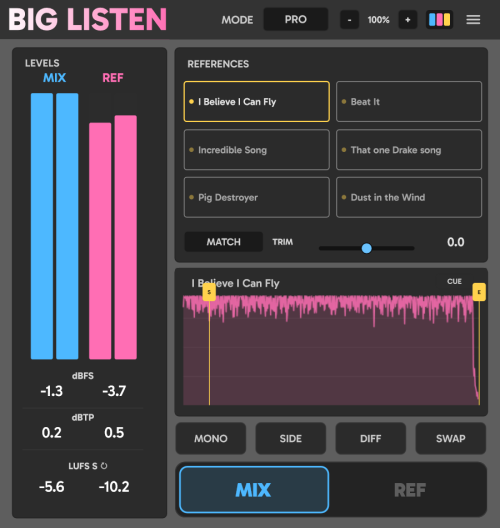Reset LUFS S measurement icon
500x528 pixels.
point(104,466)
